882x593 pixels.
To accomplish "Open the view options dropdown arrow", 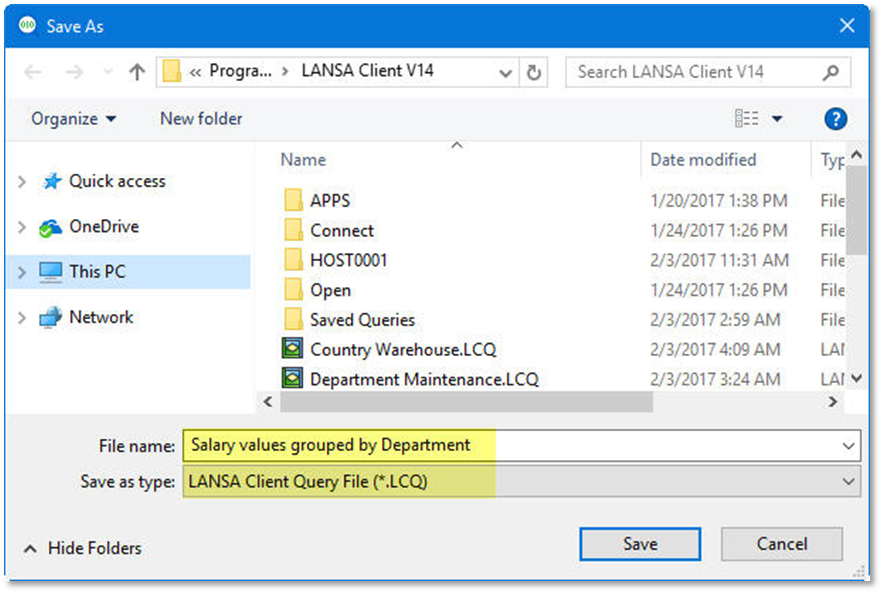I will [x=777, y=119].
